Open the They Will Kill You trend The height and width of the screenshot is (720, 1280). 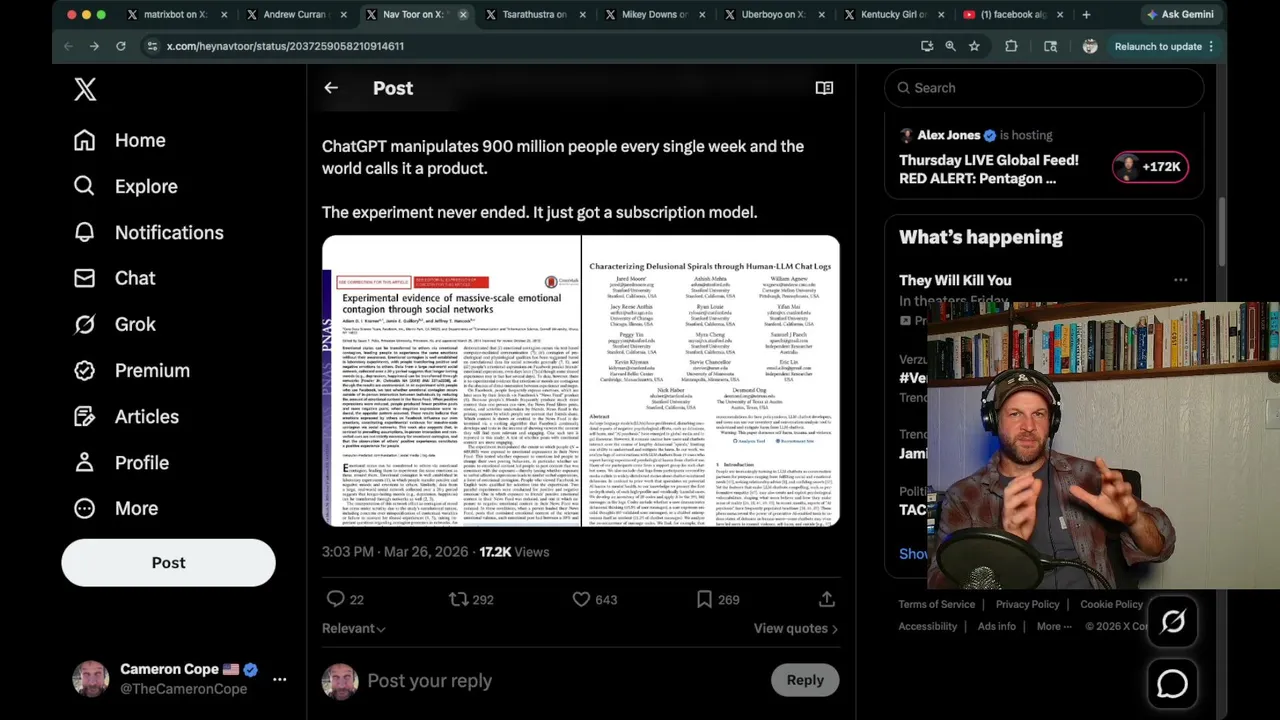955,280
